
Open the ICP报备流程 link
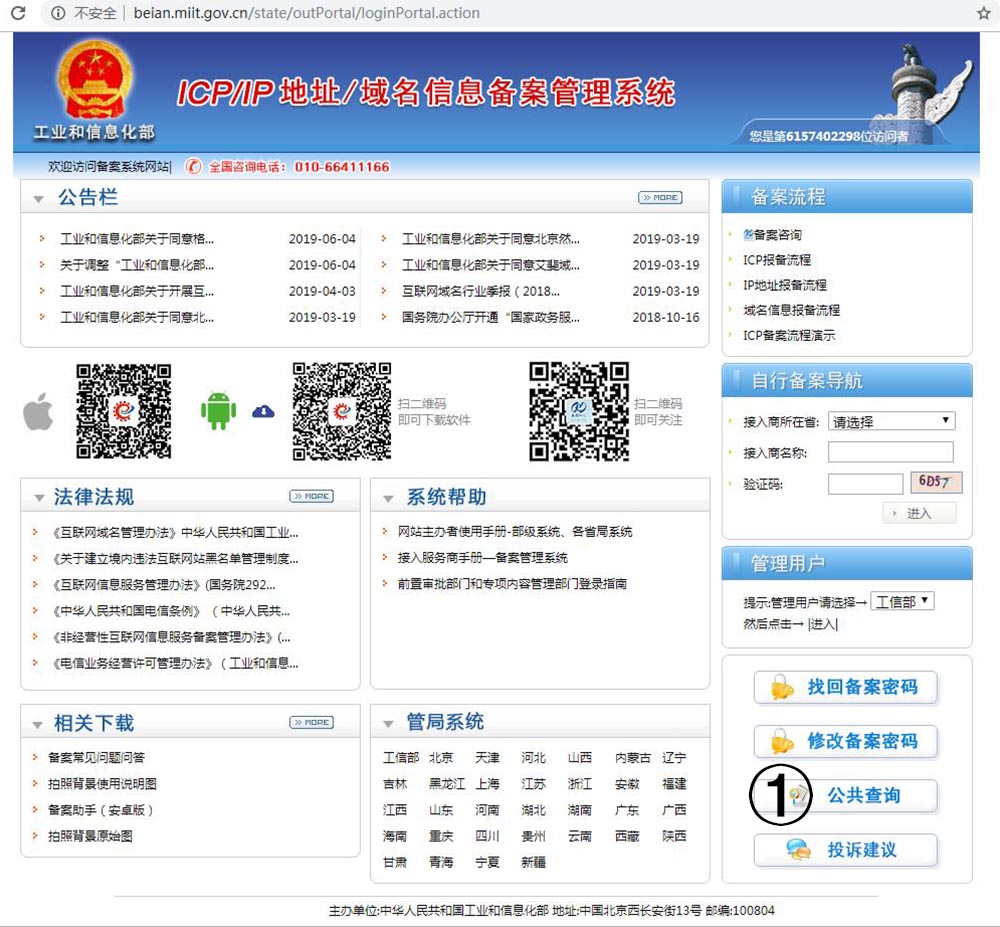coord(776,260)
